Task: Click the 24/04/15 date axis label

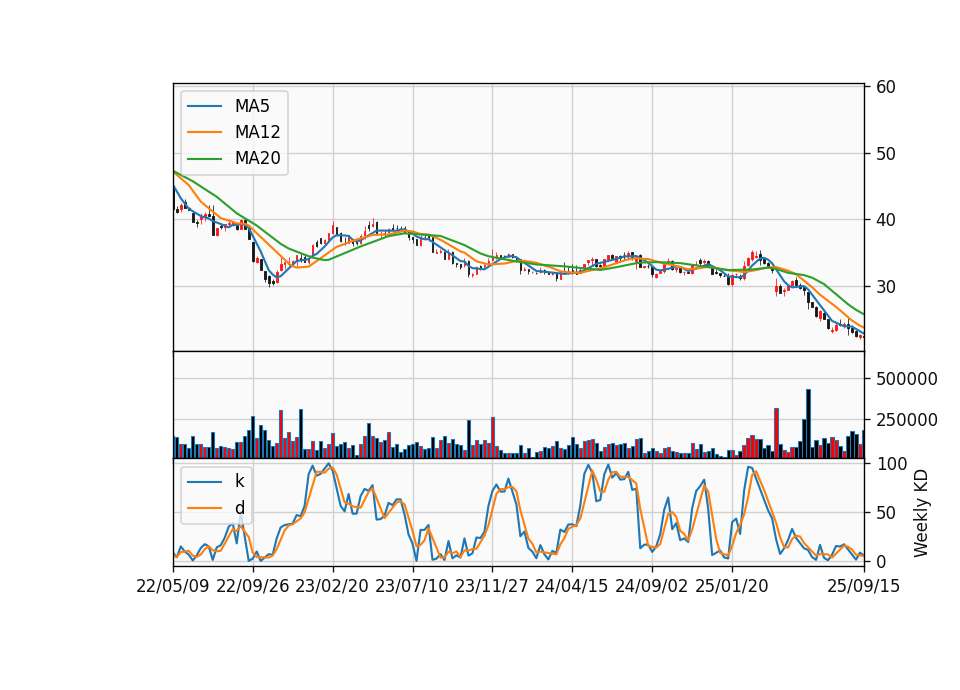Action: tap(572, 586)
